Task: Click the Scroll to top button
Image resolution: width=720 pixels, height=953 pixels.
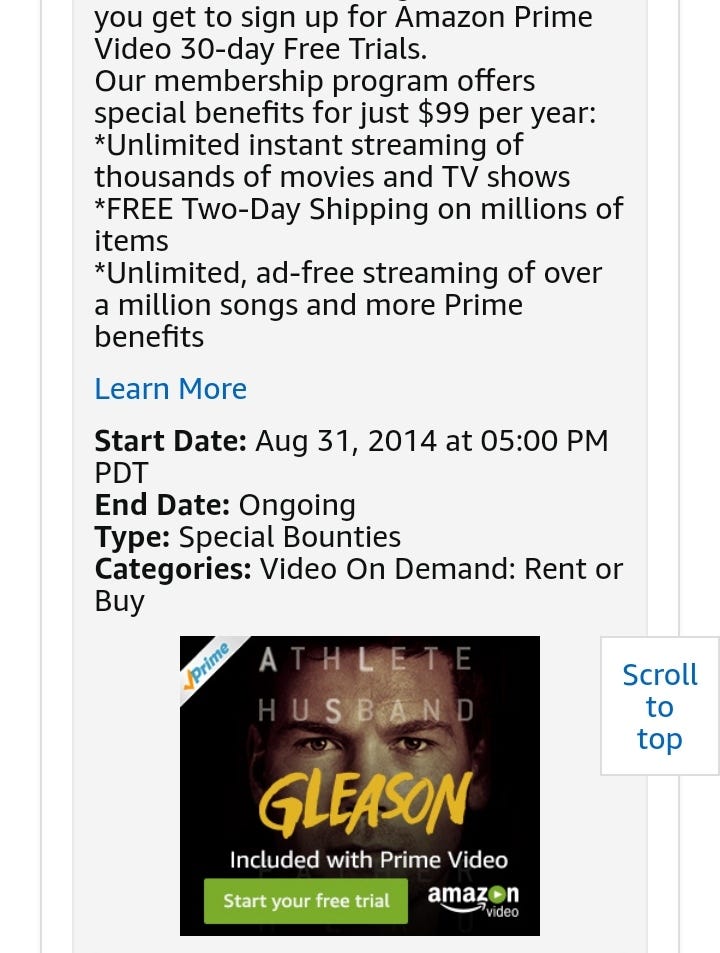Action: point(659,706)
